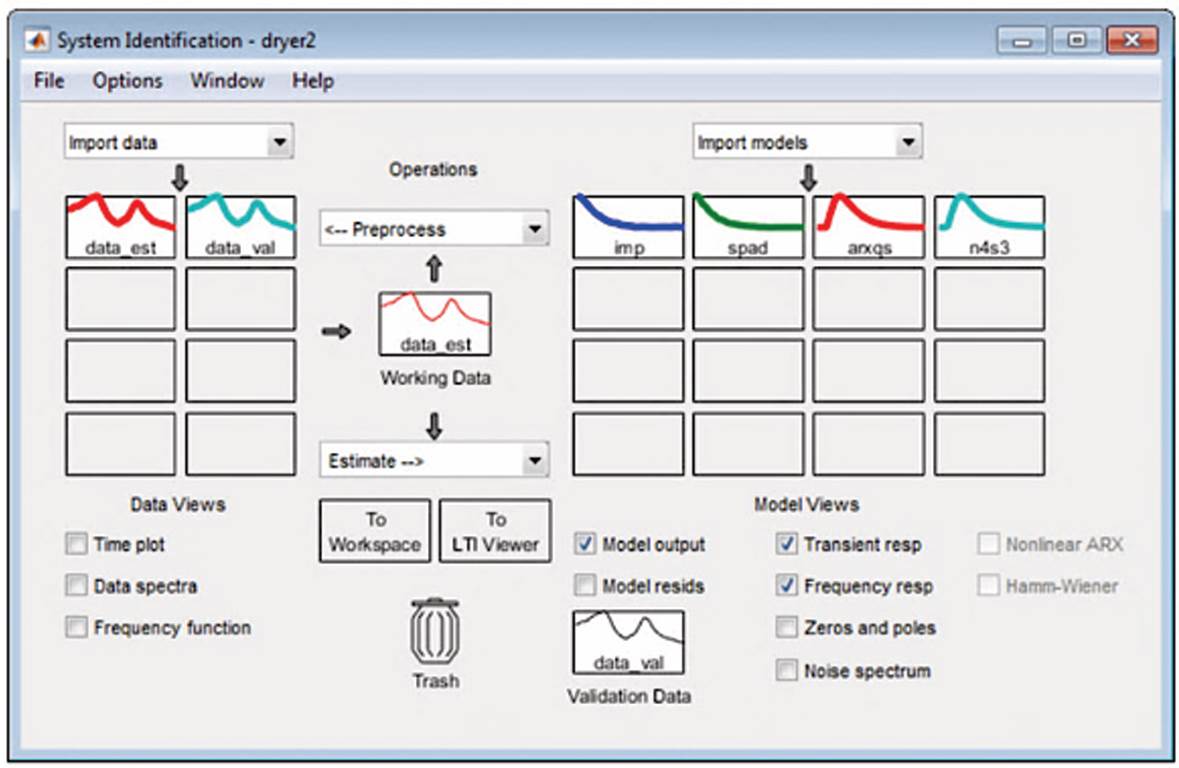Click the To Workspace button
This screenshot has height=768, width=1179.
(x=375, y=532)
